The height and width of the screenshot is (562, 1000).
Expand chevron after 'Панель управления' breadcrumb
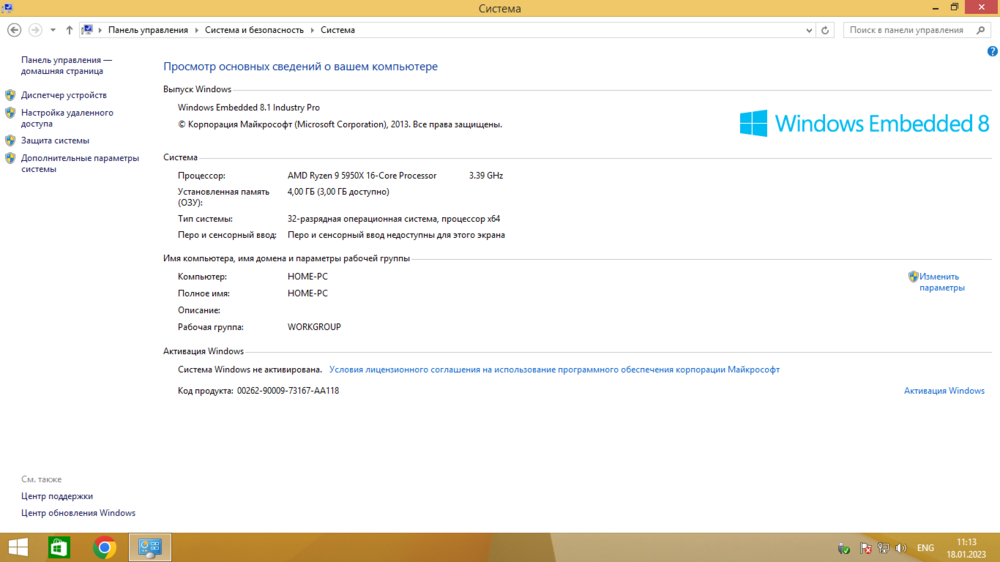tap(196, 30)
